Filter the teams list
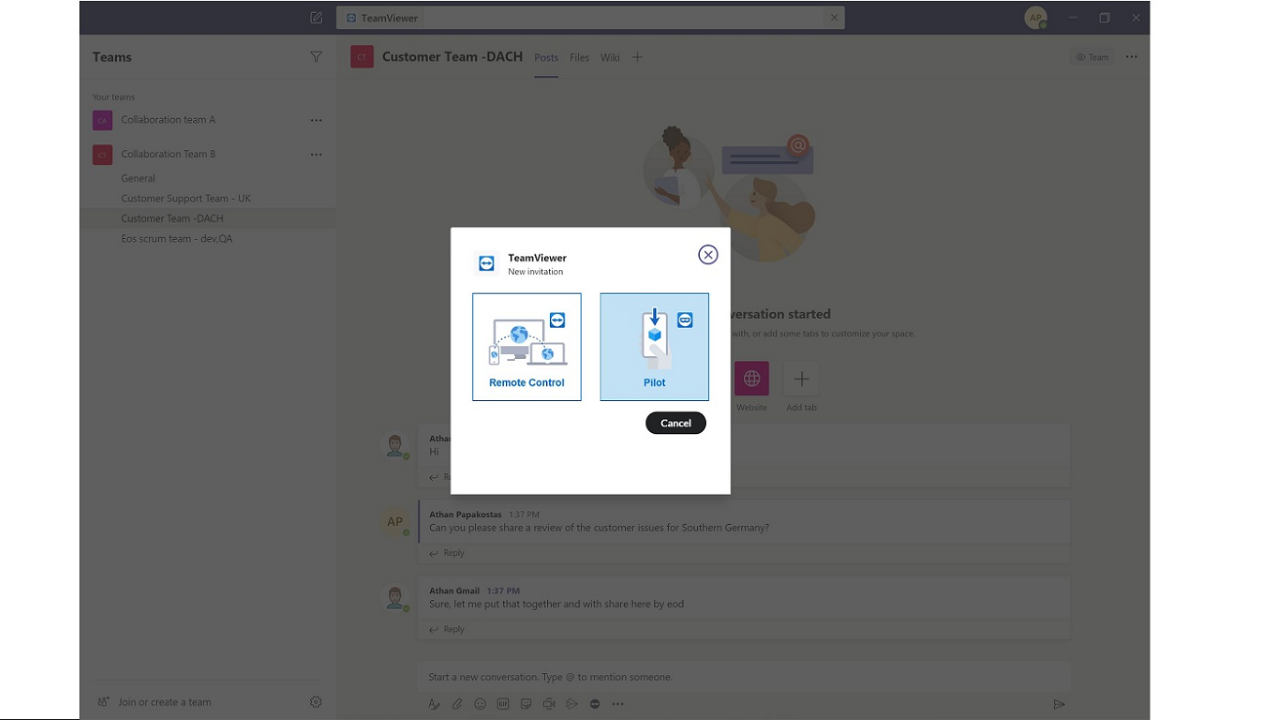 click(316, 57)
